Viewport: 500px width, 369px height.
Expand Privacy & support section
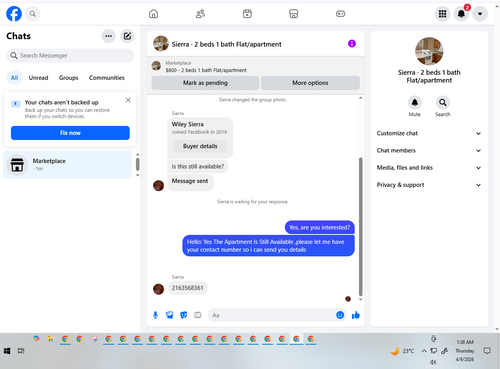(x=429, y=185)
